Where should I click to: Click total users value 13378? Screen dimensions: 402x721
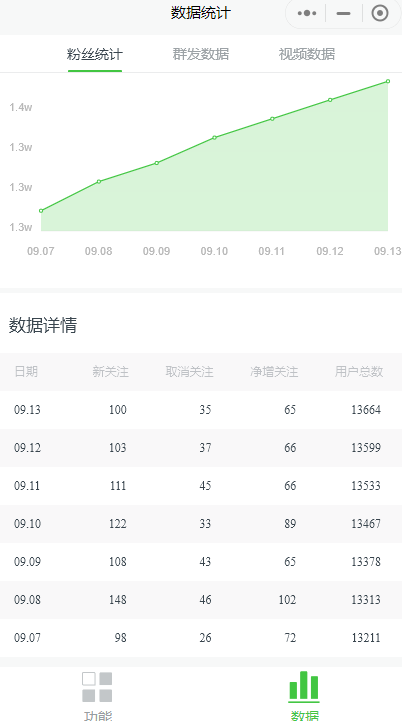[x=366, y=562]
